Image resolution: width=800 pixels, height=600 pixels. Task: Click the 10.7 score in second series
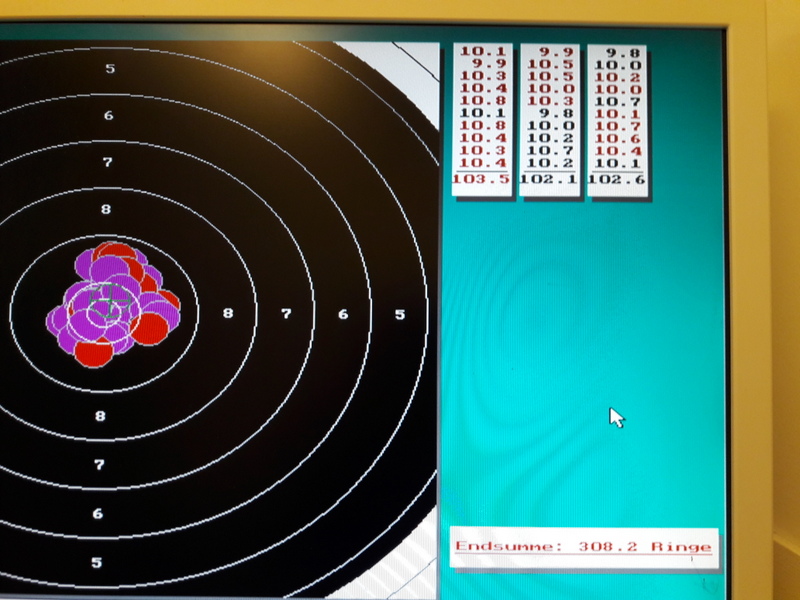click(x=550, y=150)
